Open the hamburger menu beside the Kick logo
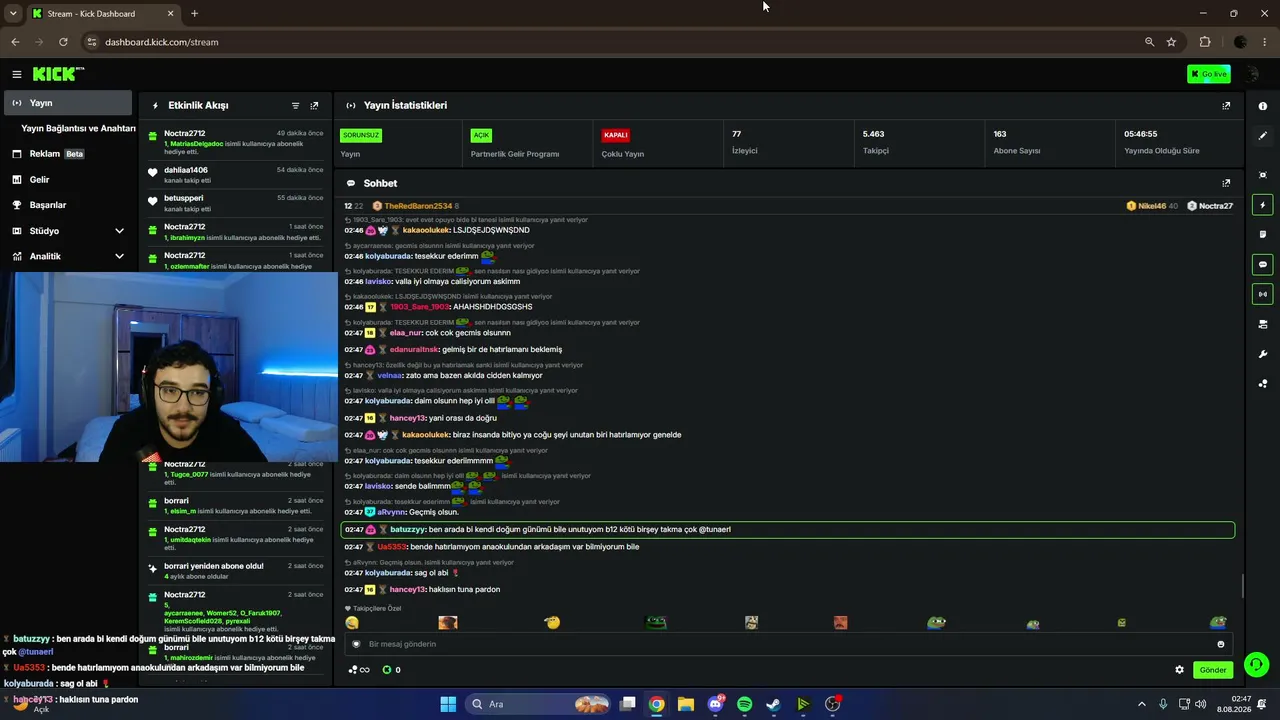The height and width of the screenshot is (720, 1280). 17,74
